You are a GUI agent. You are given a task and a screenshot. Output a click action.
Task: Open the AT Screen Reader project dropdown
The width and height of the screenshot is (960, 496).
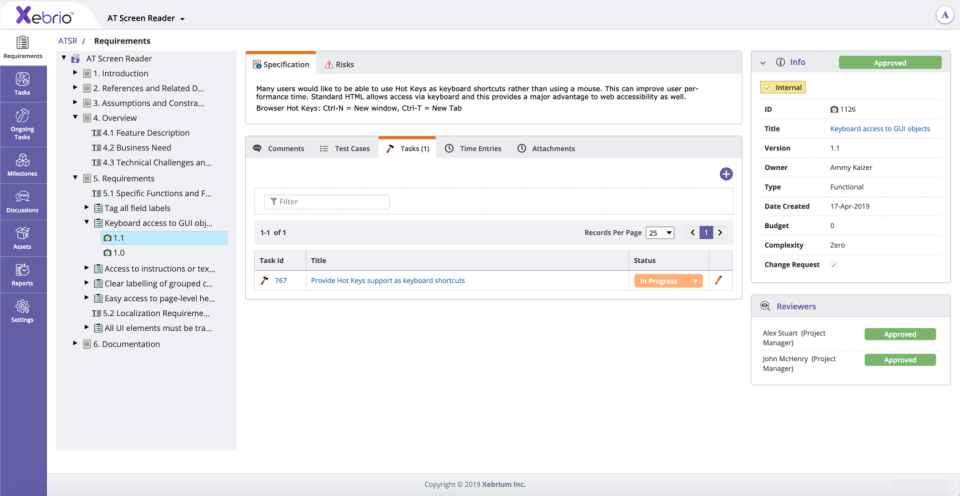146,18
